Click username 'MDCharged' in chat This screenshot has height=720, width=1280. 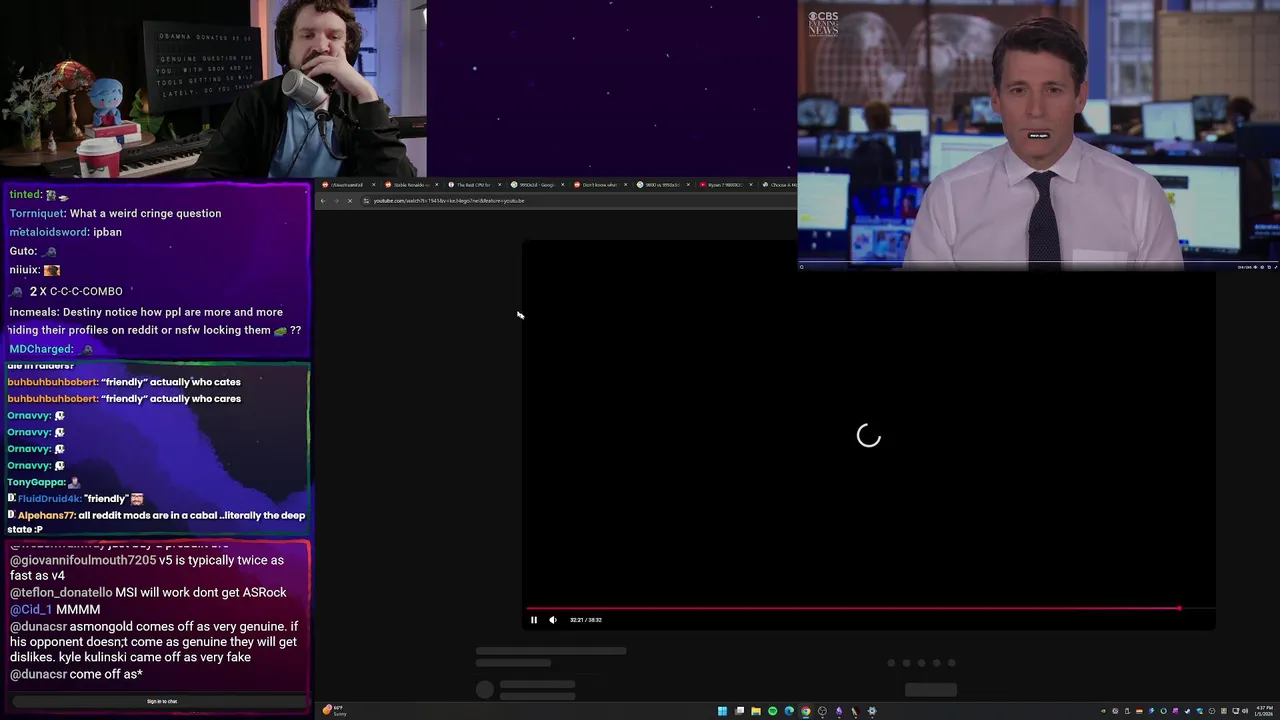click(41, 349)
